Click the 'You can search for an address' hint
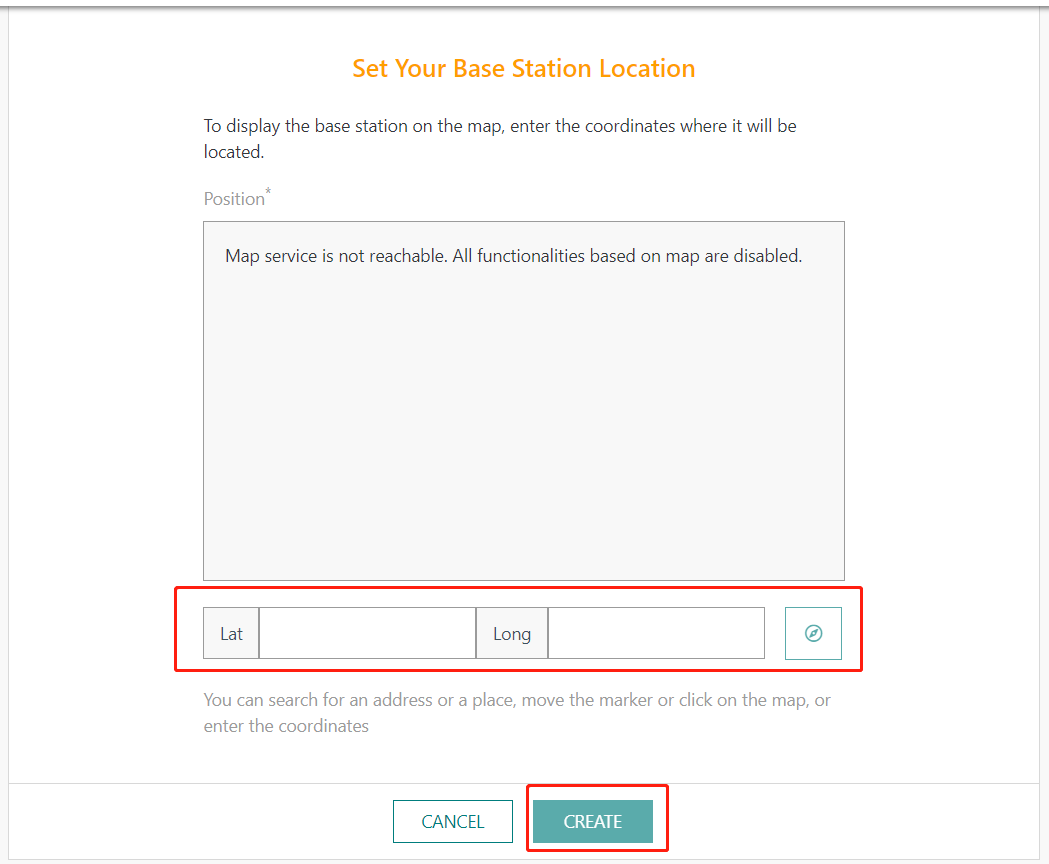This screenshot has width=1049, height=864. tap(516, 713)
